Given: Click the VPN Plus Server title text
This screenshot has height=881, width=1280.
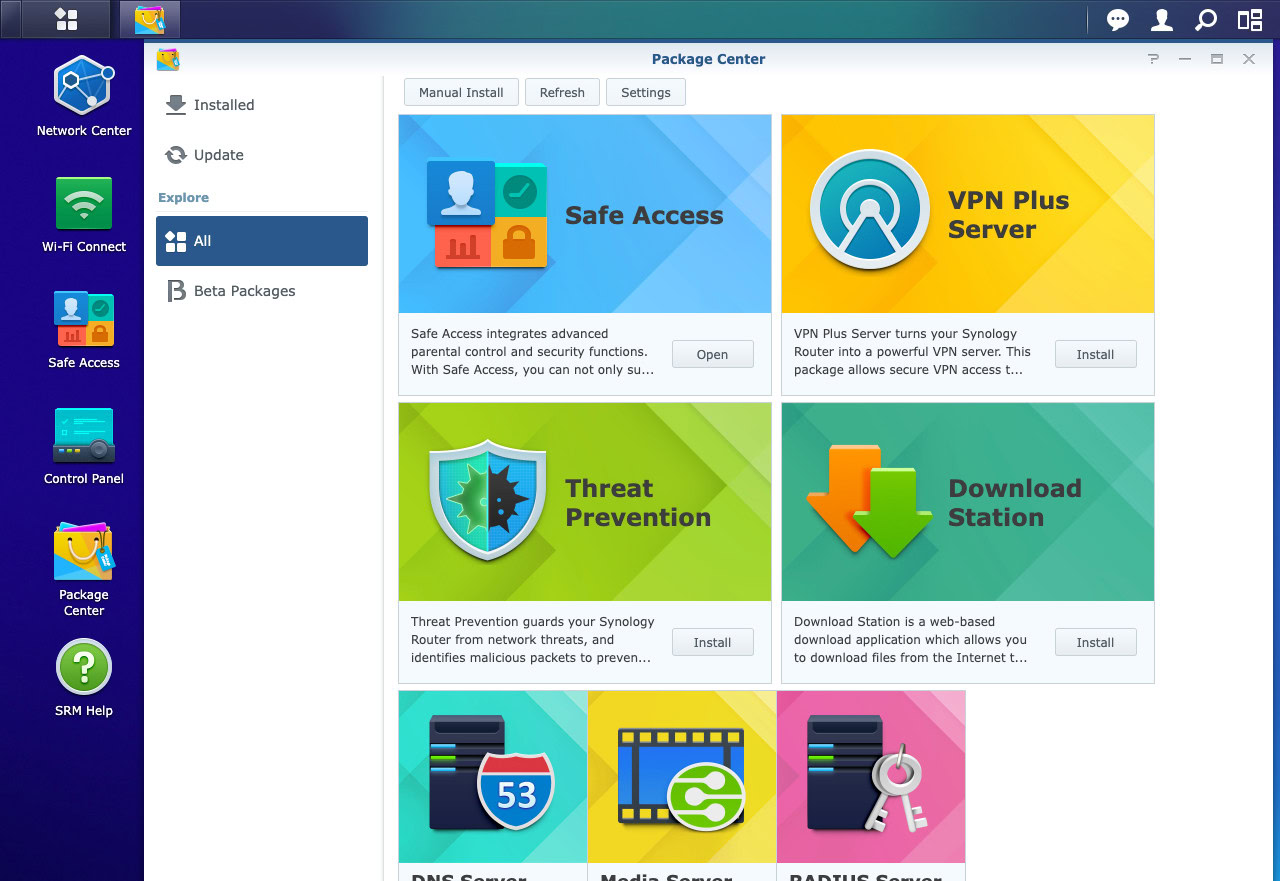Looking at the screenshot, I should coord(1008,215).
